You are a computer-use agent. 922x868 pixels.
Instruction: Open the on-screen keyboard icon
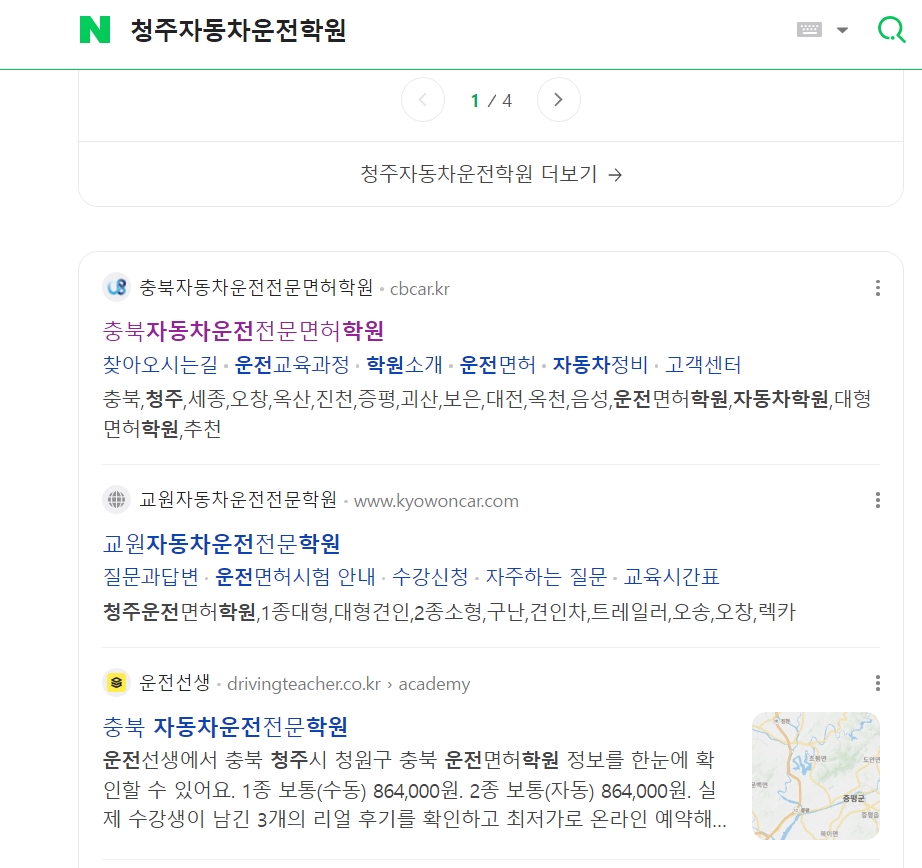tap(809, 29)
